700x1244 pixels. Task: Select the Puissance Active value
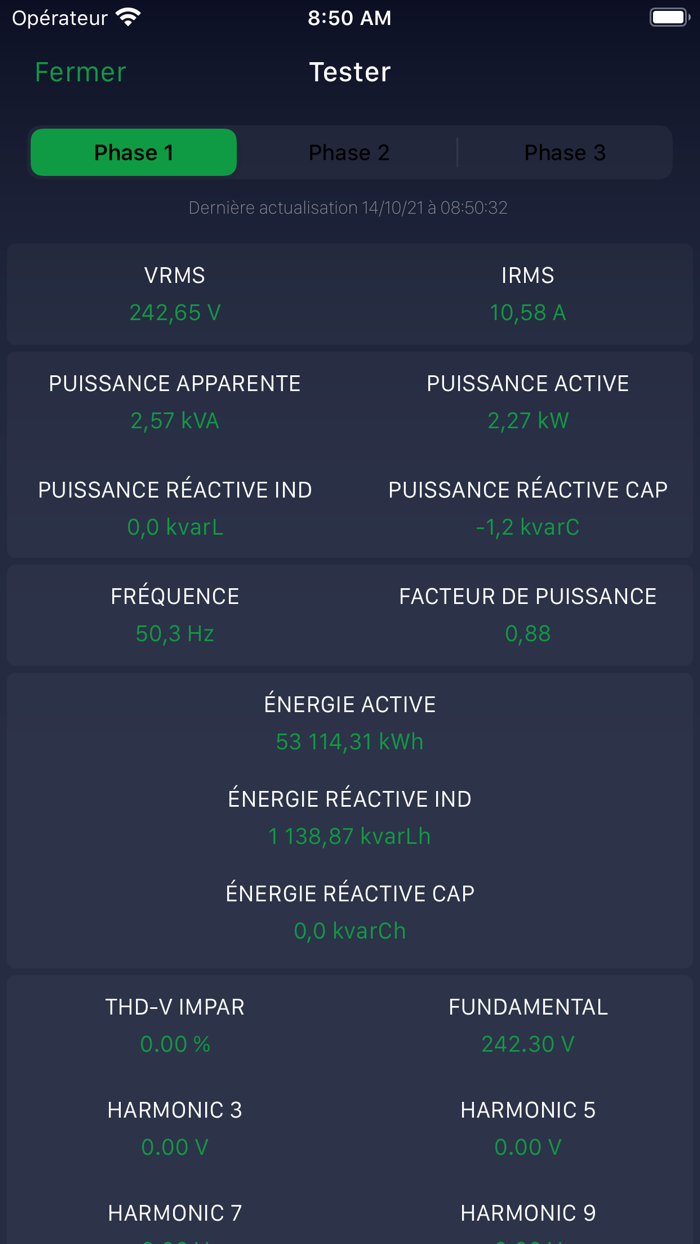click(x=527, y=421)
